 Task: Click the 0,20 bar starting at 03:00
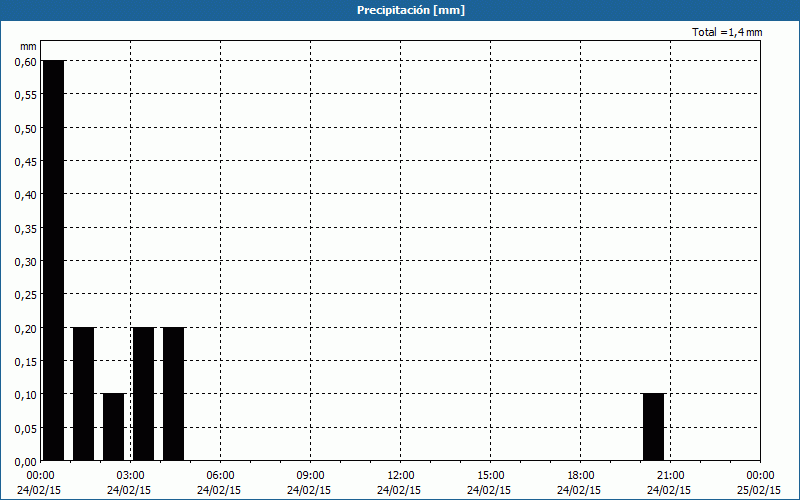pyautogui.click(x=143, y=394)
